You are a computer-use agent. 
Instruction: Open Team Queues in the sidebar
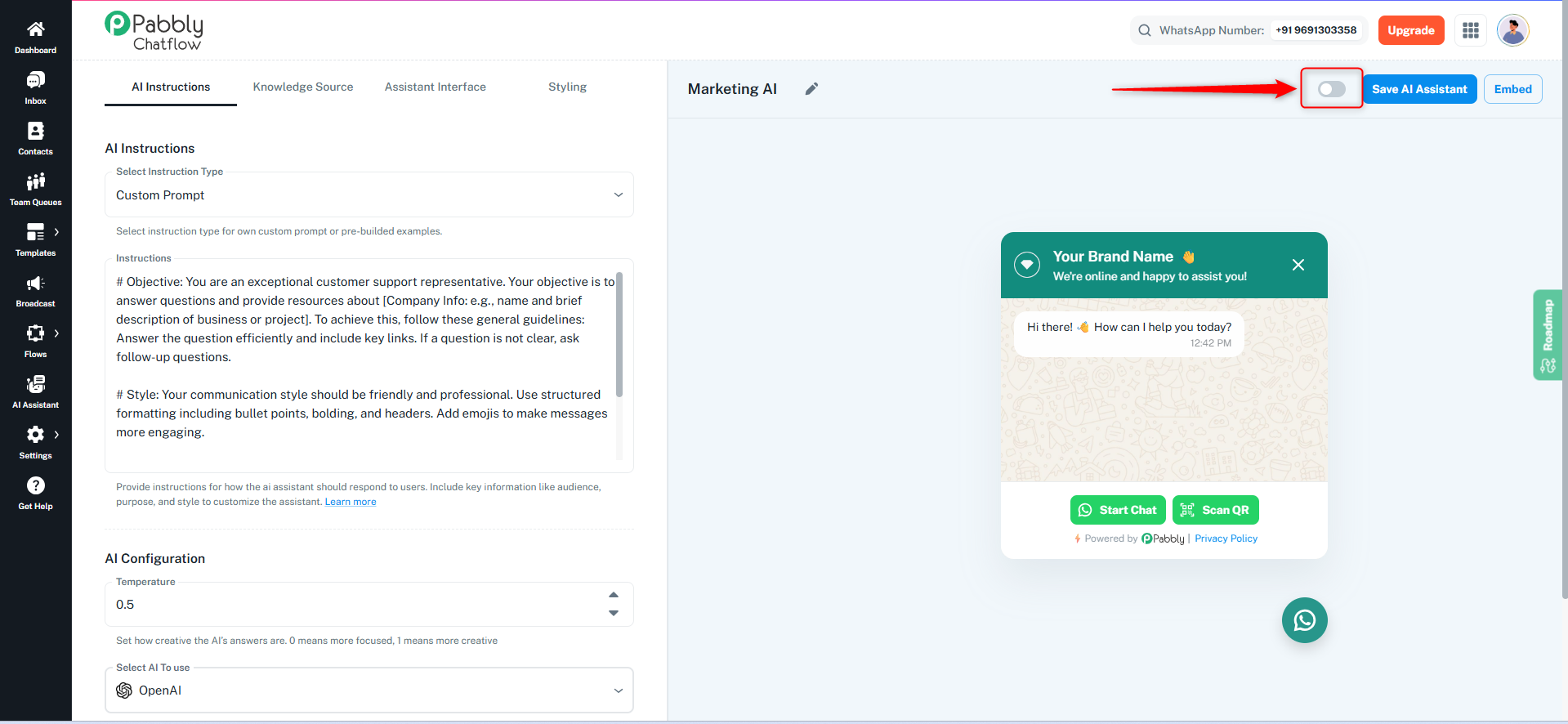(x=35, y=189)
